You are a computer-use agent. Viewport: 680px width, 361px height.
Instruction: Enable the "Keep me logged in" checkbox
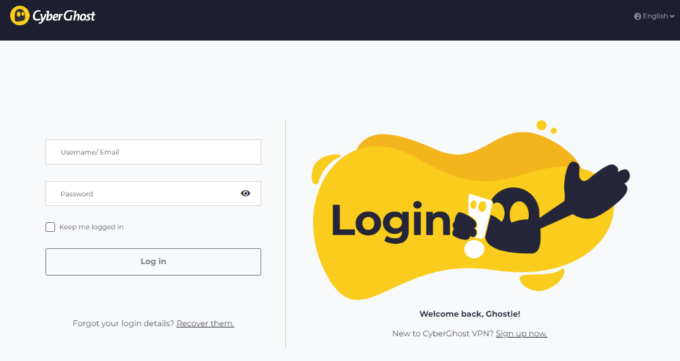[x=50, y=227]
